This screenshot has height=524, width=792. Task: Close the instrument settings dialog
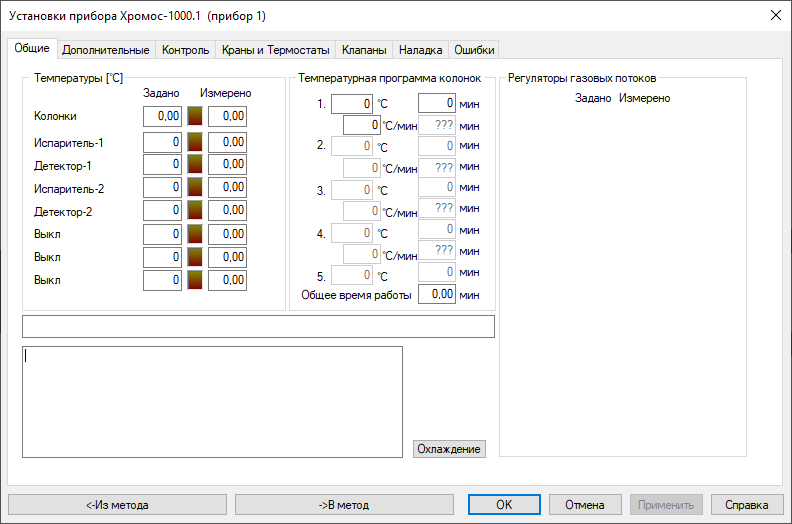[775, 16]
